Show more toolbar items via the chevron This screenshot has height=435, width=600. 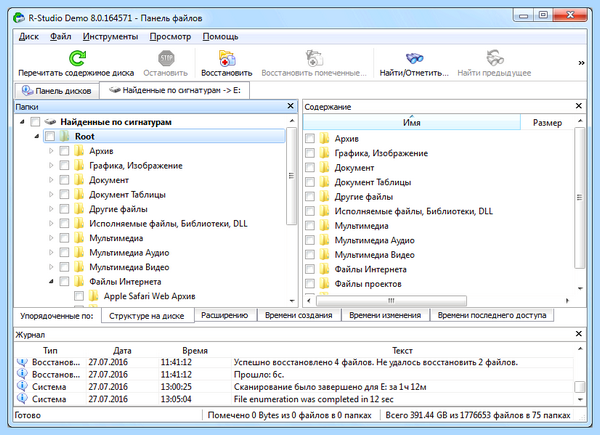click(581, 63)
